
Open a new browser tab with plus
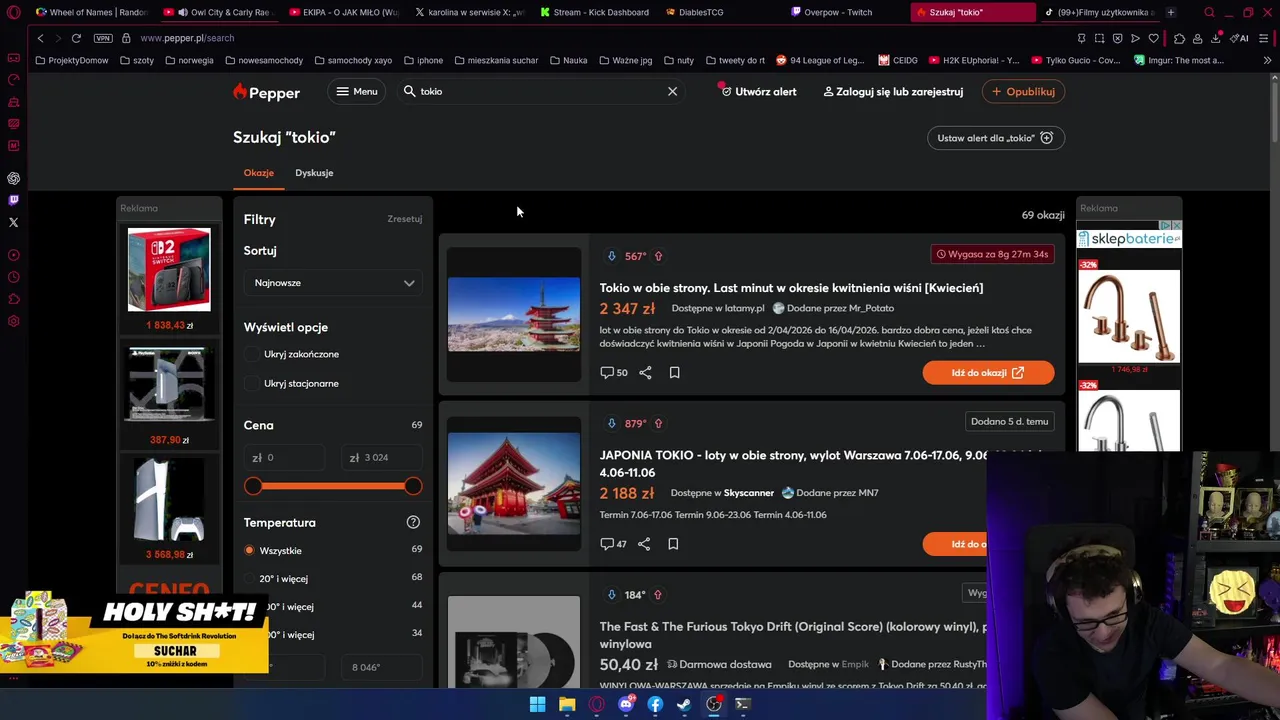point(1171,12)
